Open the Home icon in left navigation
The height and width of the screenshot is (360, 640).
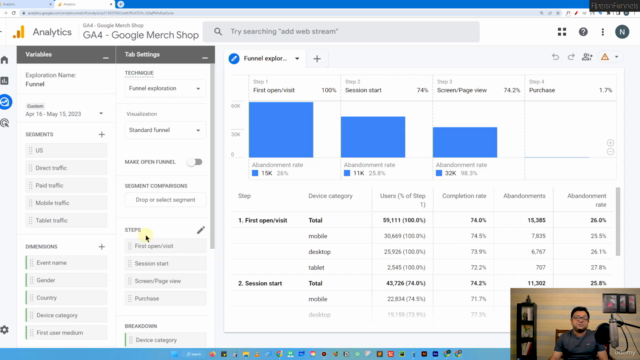(x=4, y=60)
